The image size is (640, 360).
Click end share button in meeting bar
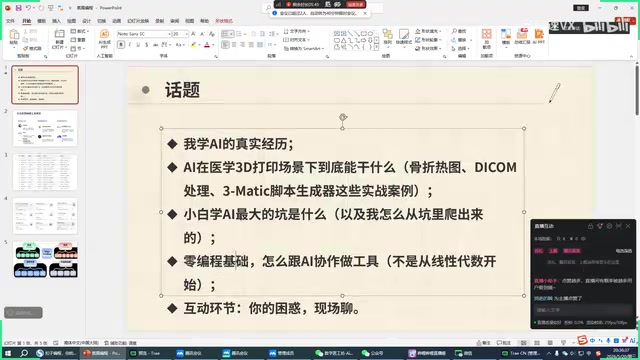pyautogui.click(x=355, y=4)
